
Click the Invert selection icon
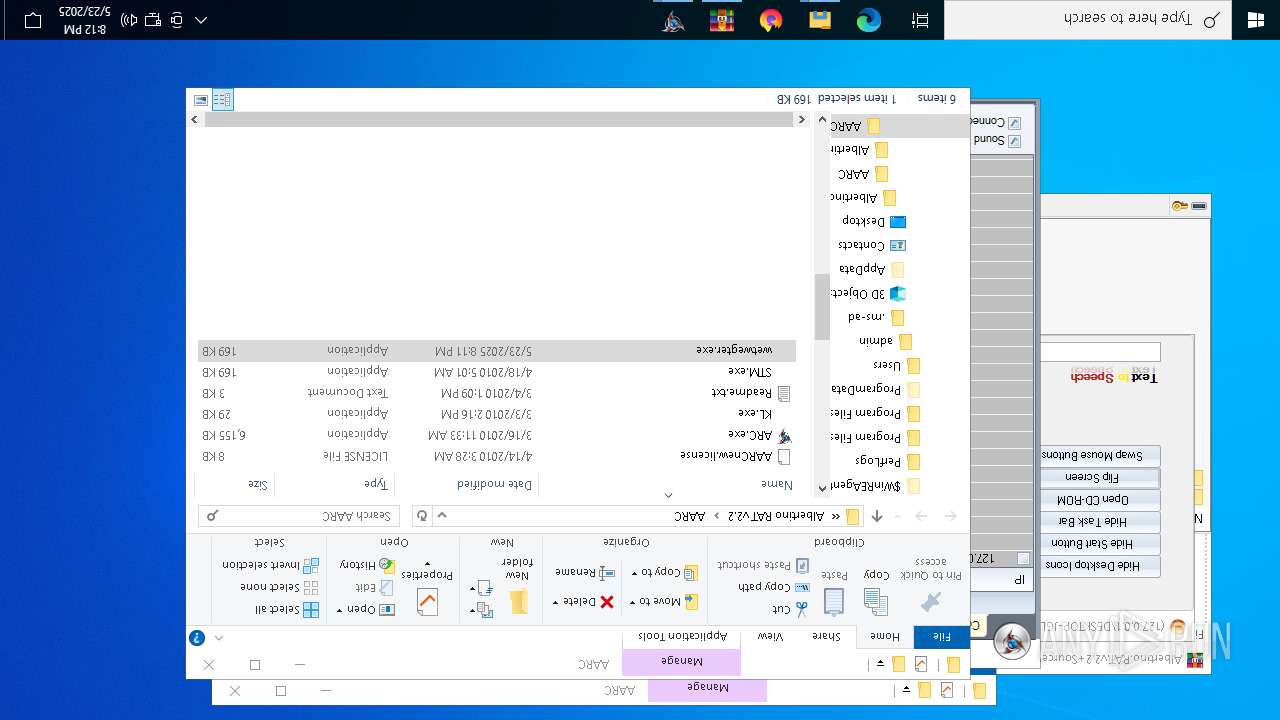click(x=311, y=565)
